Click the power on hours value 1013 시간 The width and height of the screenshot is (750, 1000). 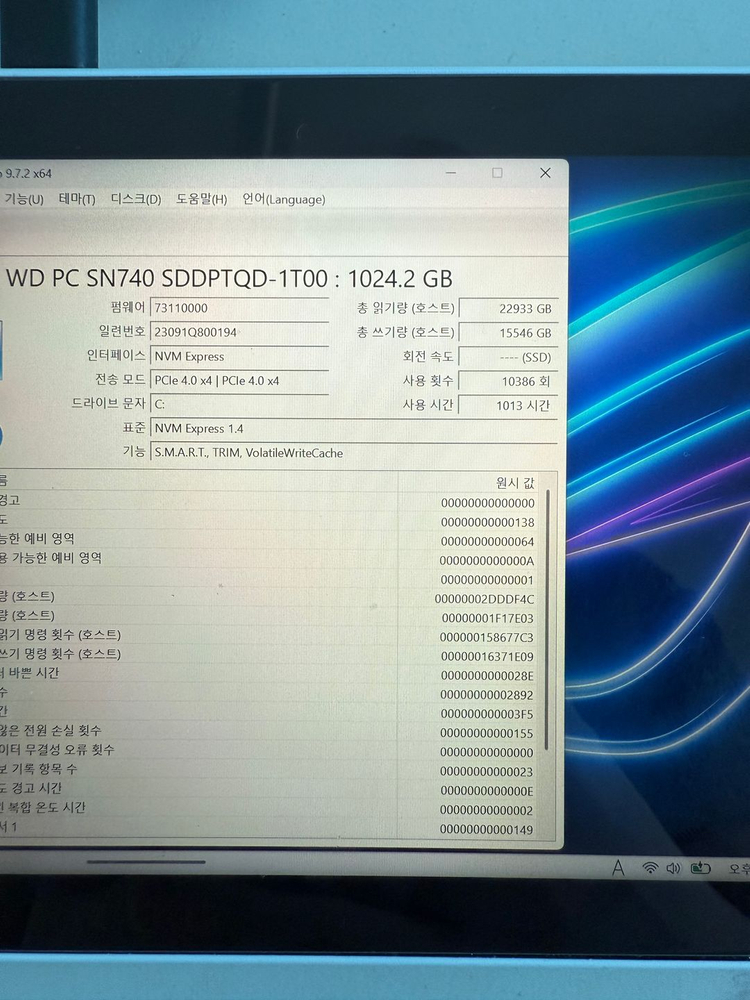[508, 406]
